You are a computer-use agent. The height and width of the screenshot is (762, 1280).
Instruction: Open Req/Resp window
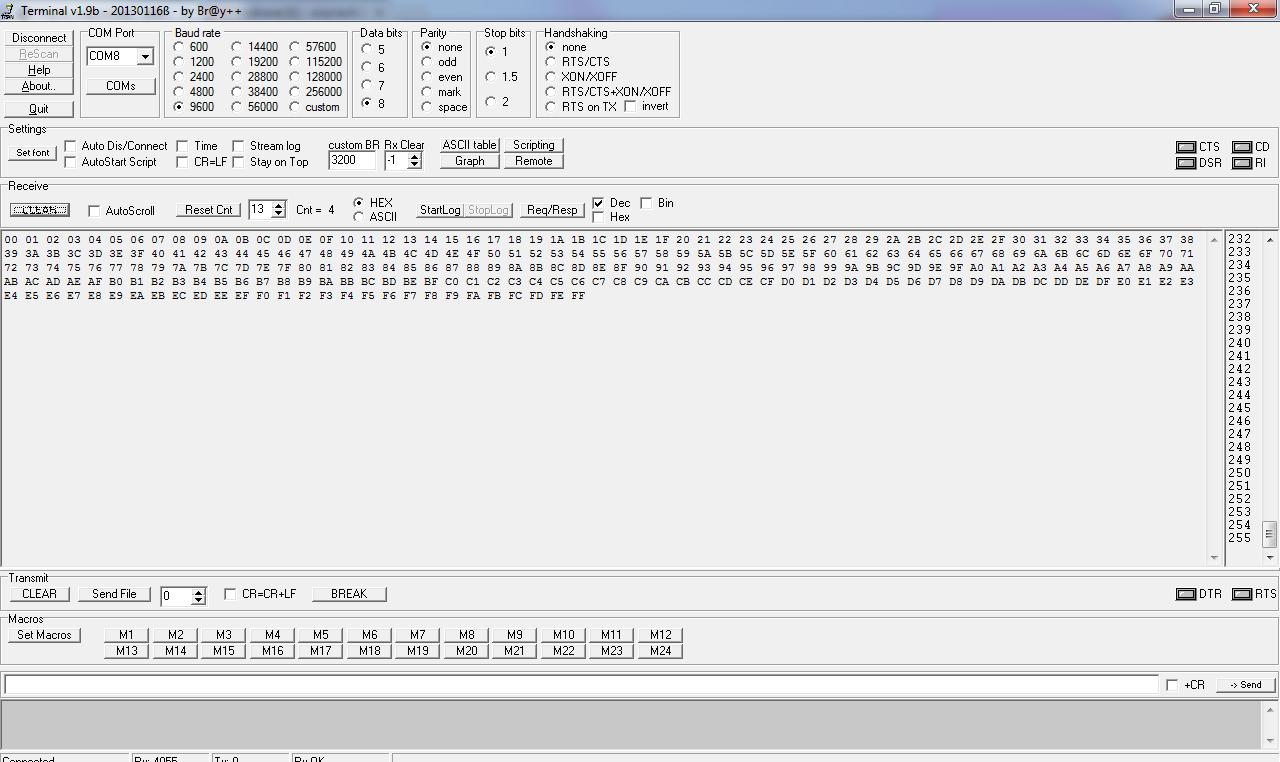(x=552, y=210)
